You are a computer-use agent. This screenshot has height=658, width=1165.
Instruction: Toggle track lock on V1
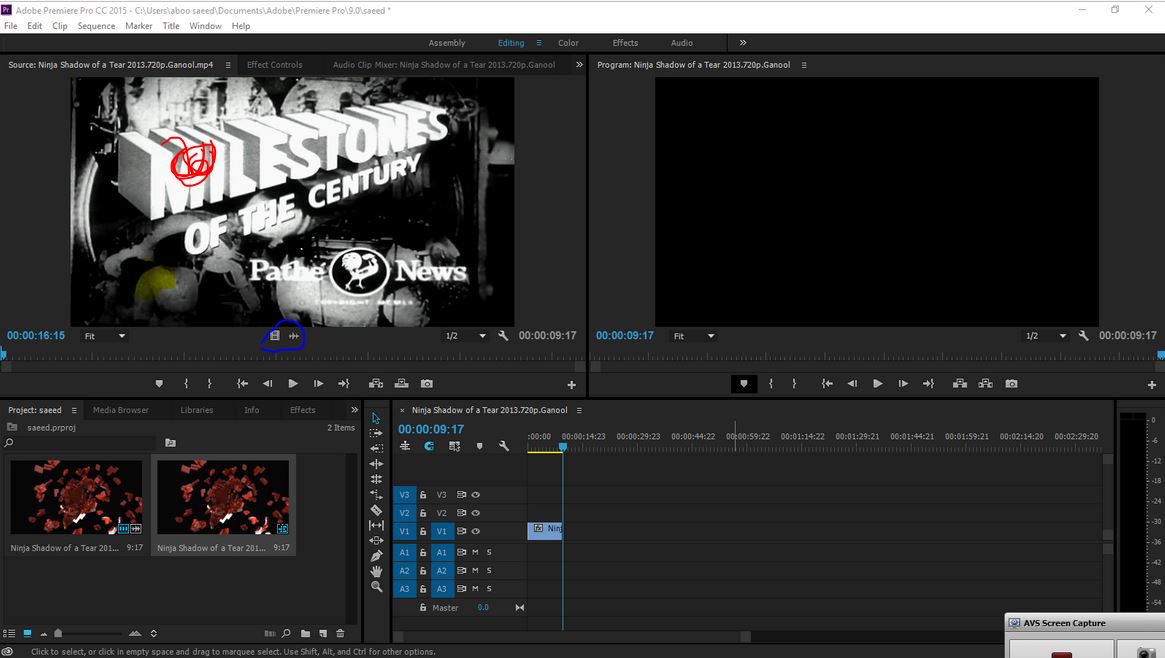coord(423,532)
